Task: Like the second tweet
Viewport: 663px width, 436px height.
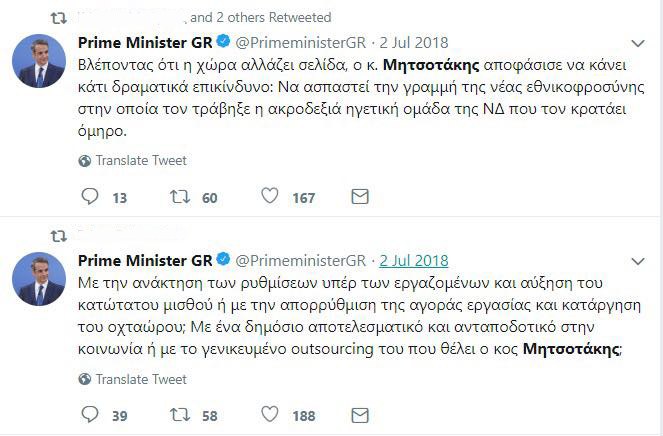Action: (269, 415)
